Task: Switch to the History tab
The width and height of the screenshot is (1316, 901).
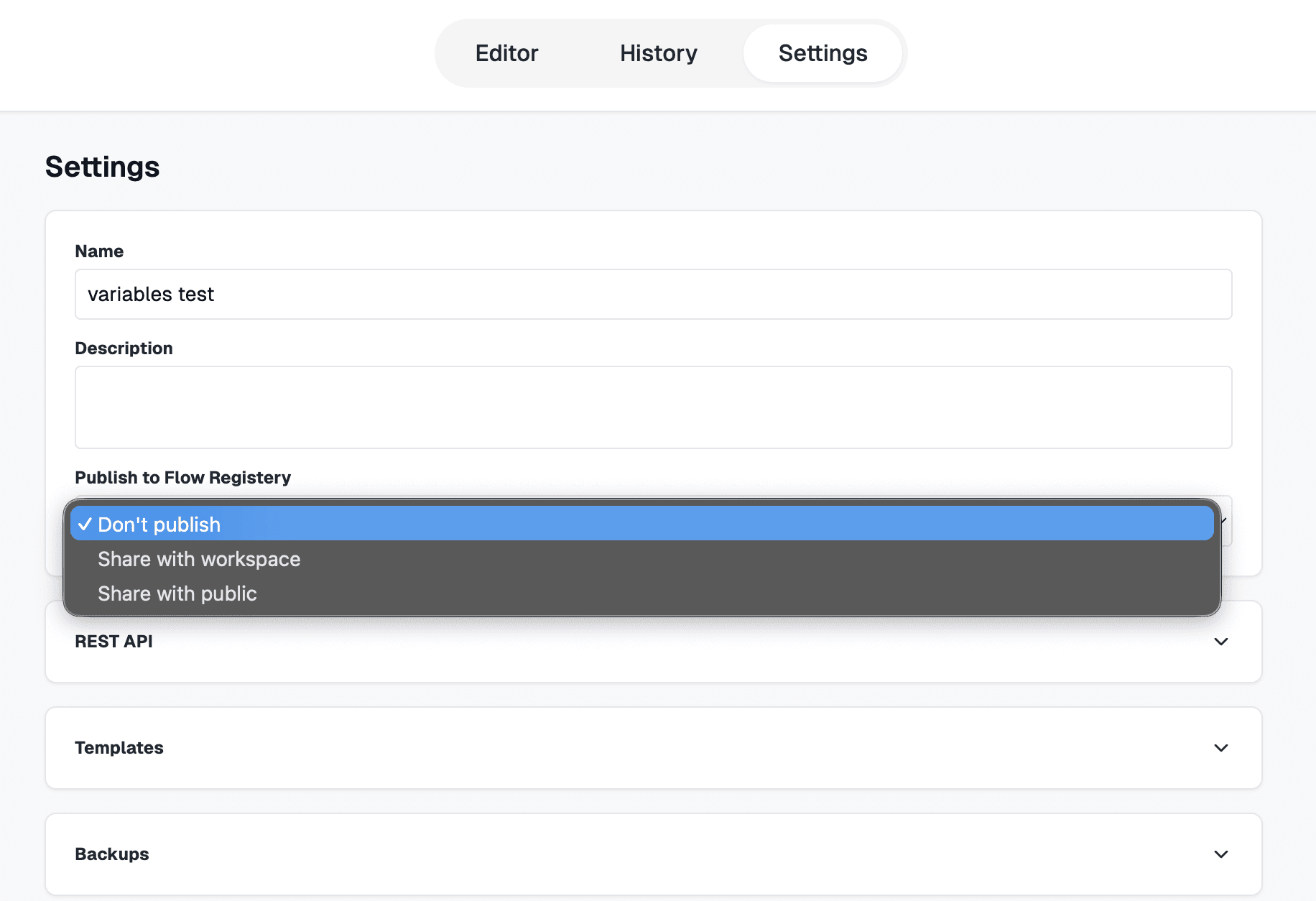Action: [657, 53]
